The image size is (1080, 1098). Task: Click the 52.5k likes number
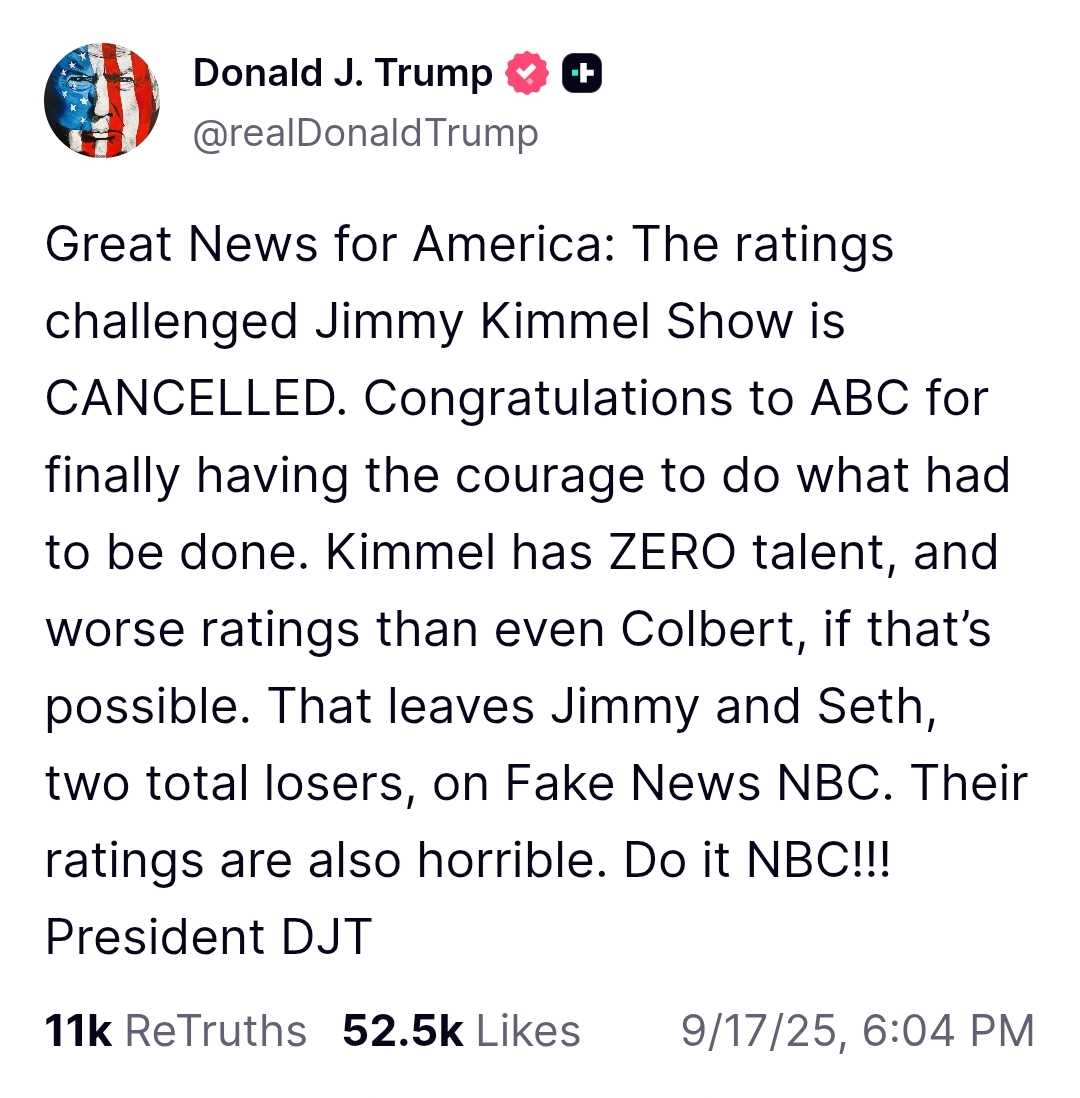403,1031
